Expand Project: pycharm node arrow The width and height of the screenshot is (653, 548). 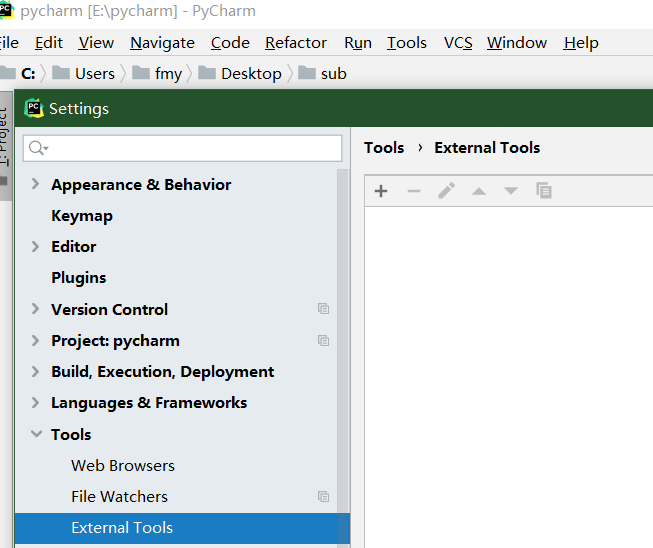36,340
